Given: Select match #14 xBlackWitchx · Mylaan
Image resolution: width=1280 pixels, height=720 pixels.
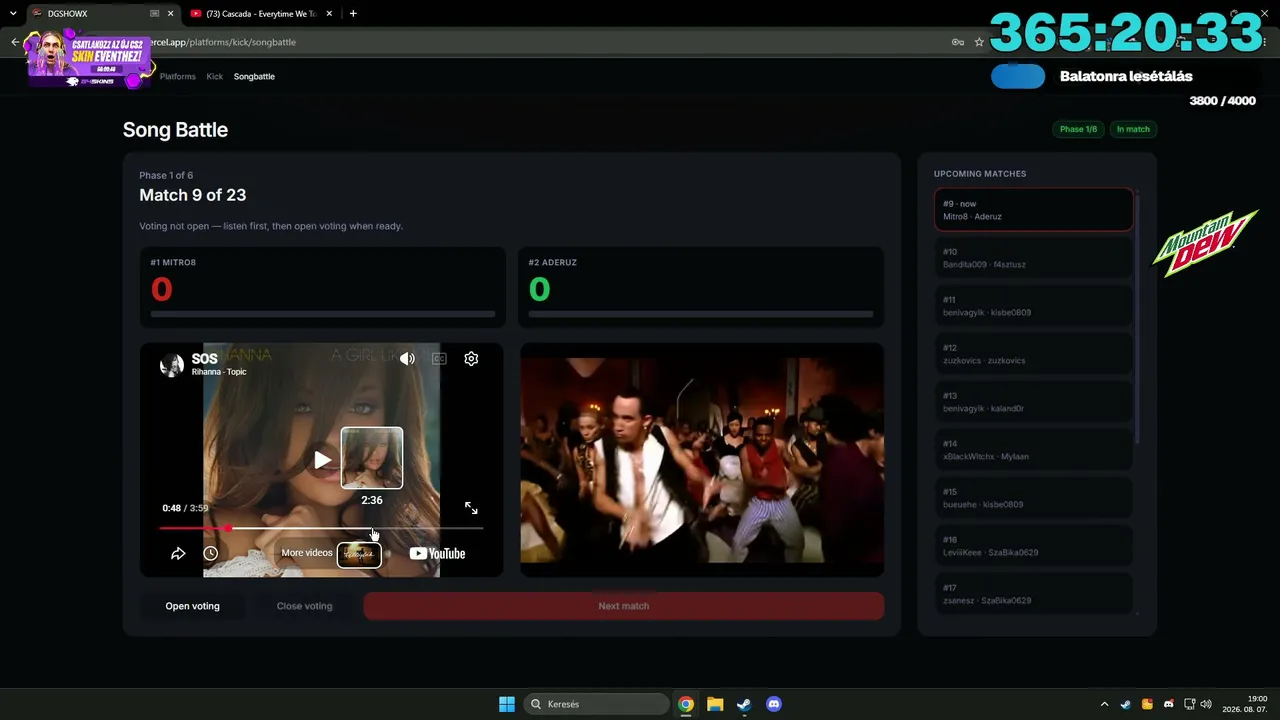Looking at the screenshot, I should coord(1034,450).
